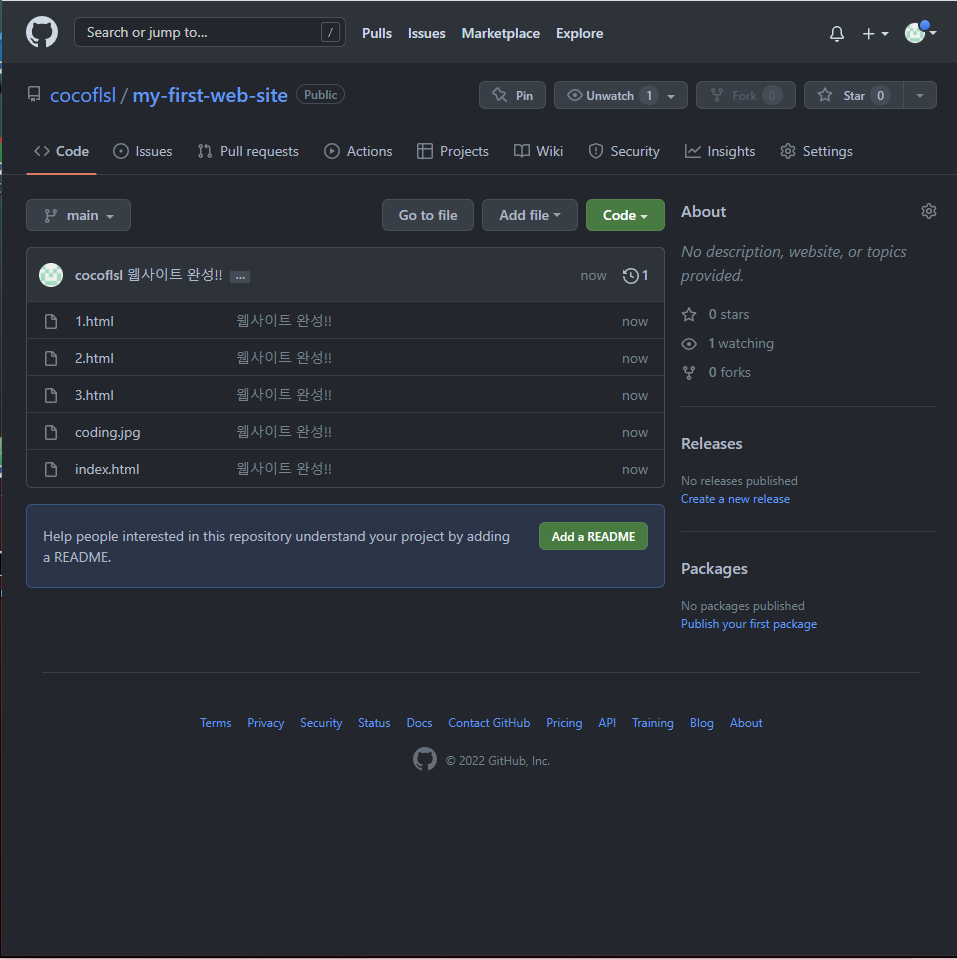Switch to the repository Issues tab
957x959 pixels.
click(143, 151)
